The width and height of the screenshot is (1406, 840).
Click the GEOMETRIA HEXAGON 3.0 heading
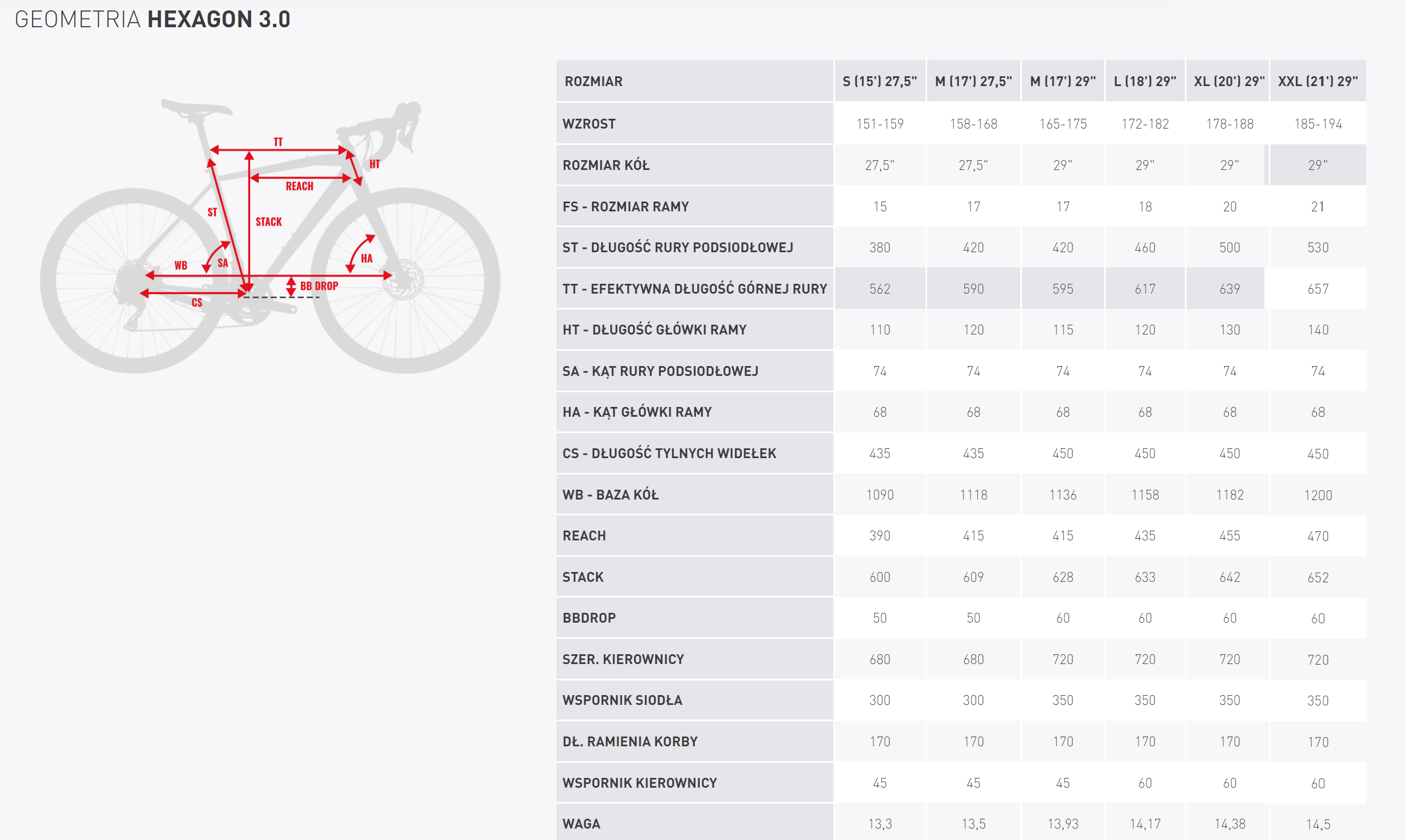(x=153, y=19)
